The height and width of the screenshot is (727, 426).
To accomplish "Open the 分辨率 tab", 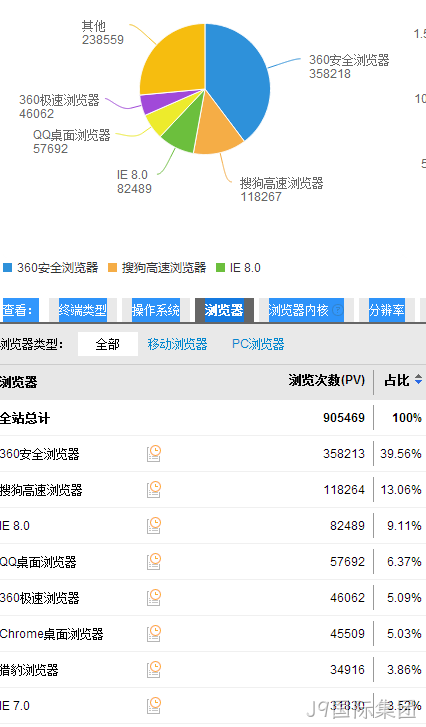I will [387, 310].
